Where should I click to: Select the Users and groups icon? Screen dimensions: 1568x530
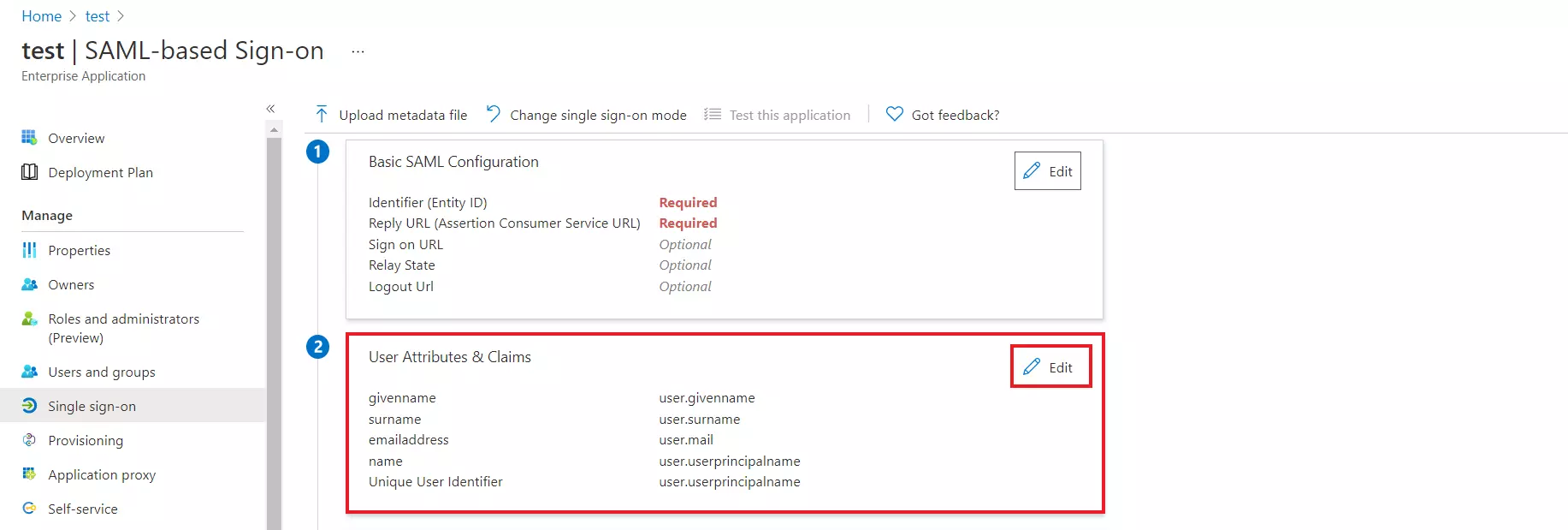29,372
